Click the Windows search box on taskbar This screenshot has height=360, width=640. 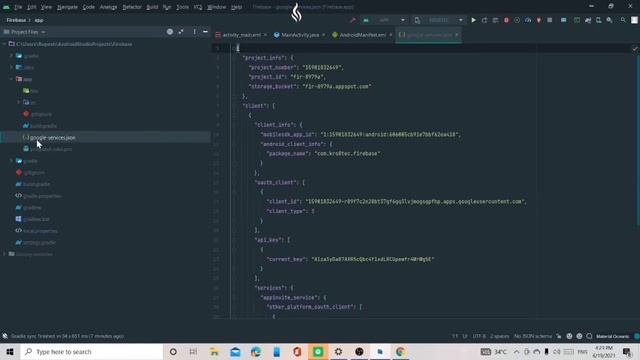click(92, 351)
